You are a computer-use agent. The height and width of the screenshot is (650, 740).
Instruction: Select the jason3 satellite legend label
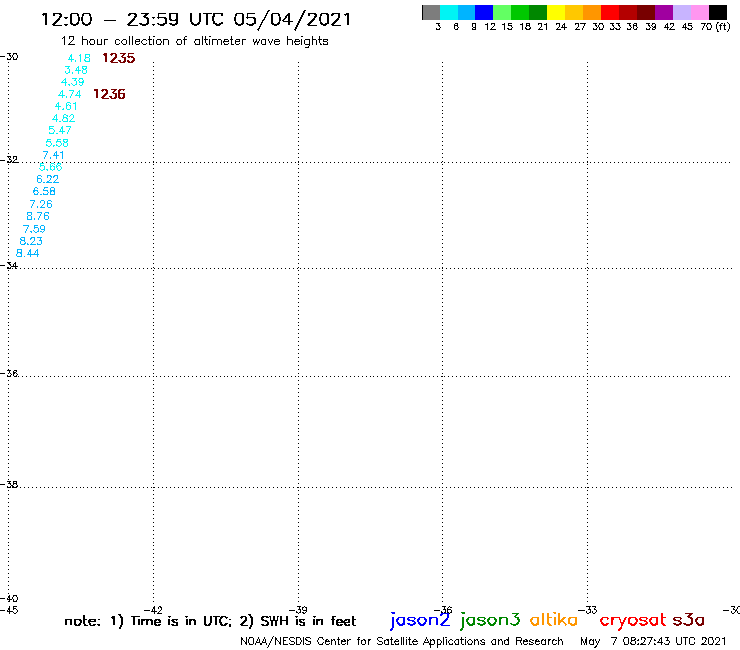490,620
